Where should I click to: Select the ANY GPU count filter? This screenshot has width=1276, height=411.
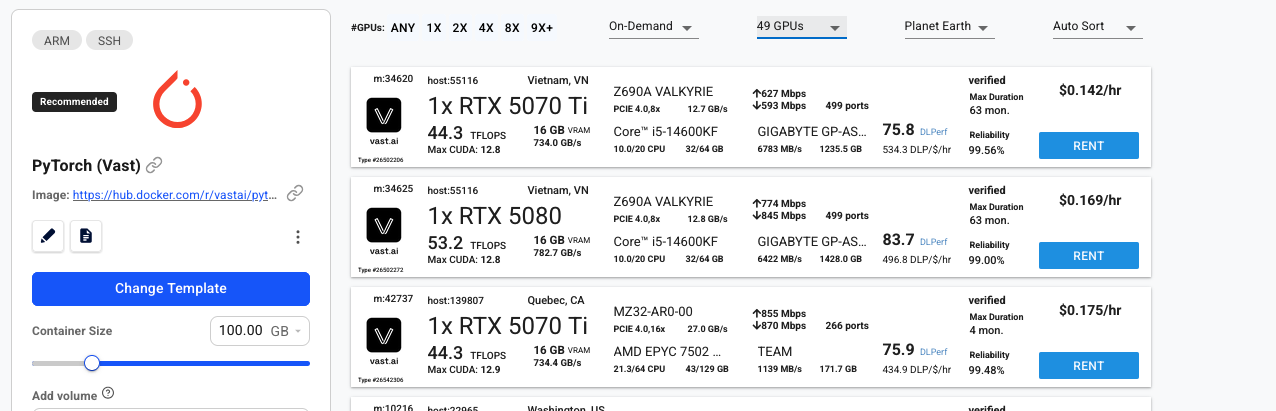[x=403, y=28]
